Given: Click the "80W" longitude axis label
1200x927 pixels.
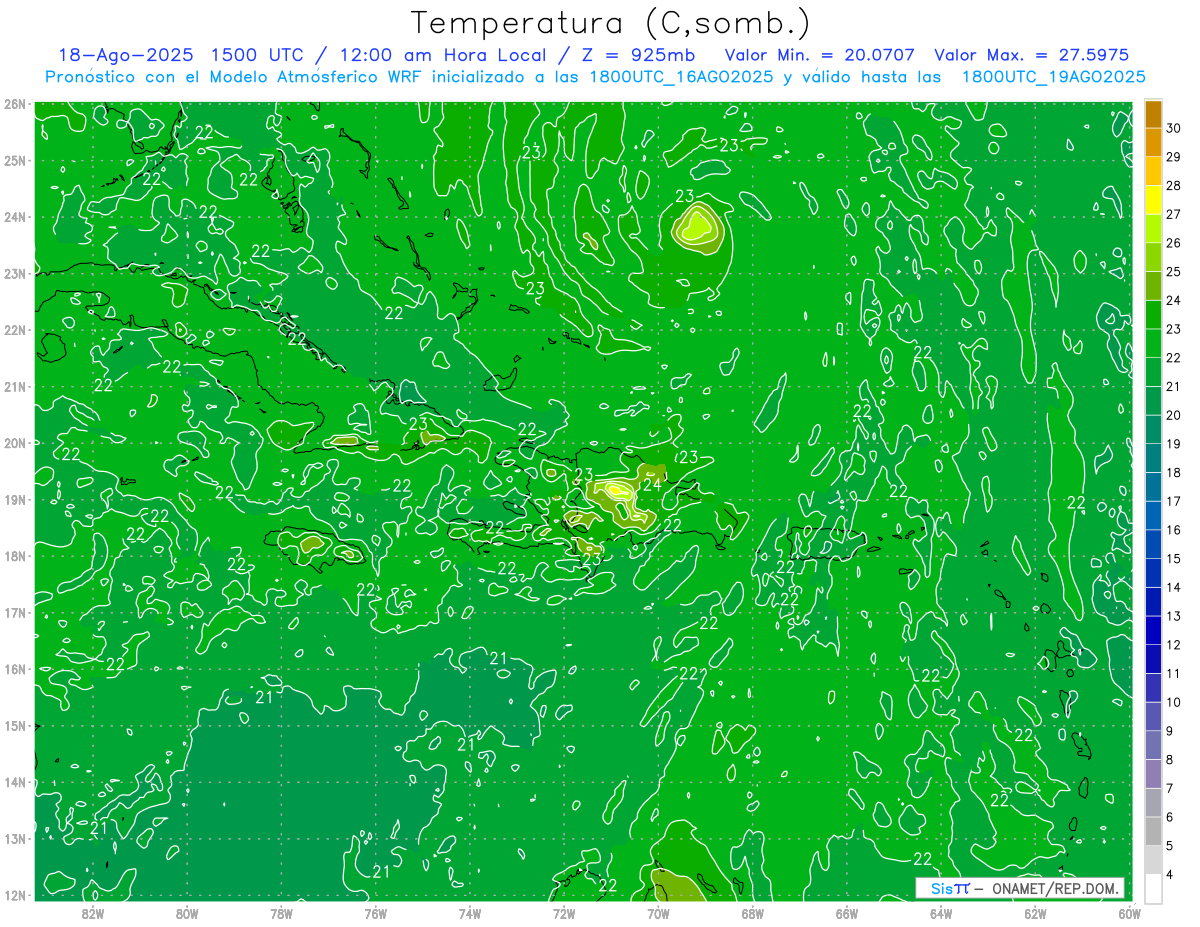Looking at the screenshot, I should point(187,913).
